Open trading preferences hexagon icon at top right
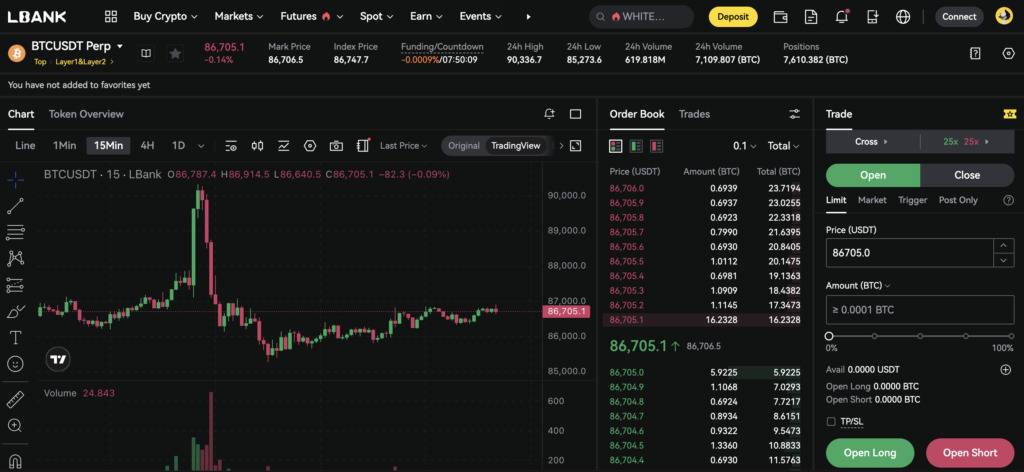Viewport: 1024px width, 472px height. point(1008,54)
